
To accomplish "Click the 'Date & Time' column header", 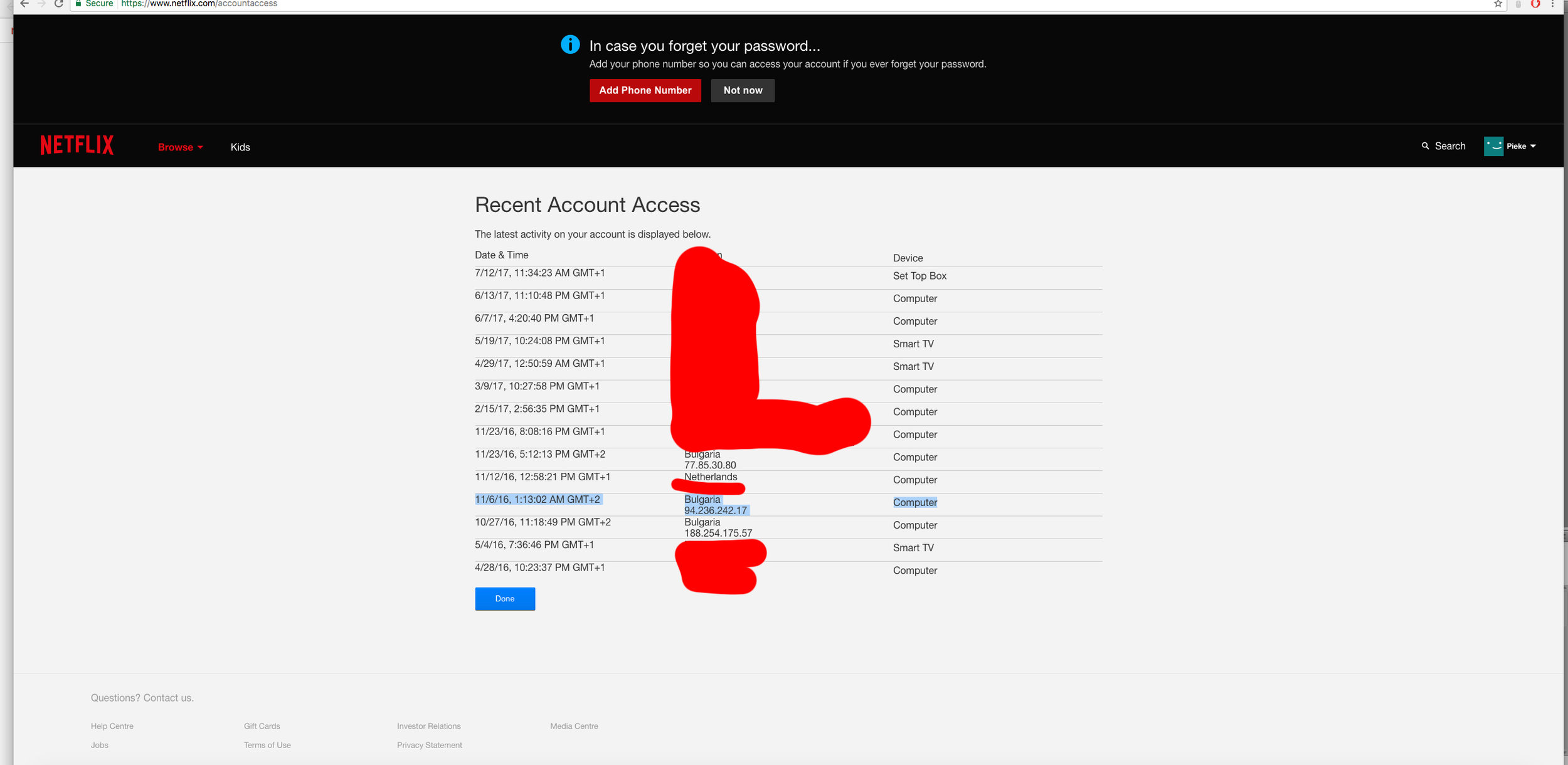I will tap(501, 255).
